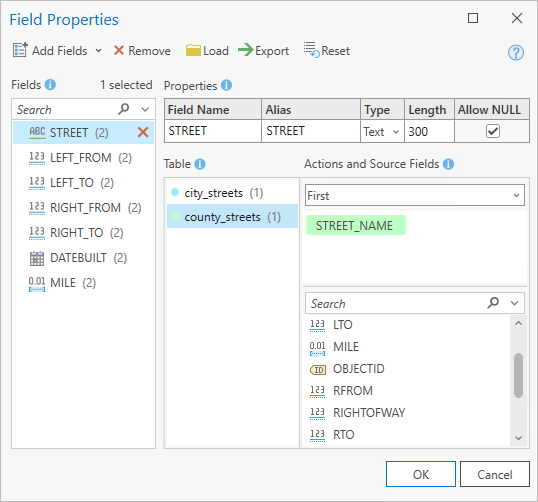Screen dimensions: 538x502
Task: Remove STREET field with its red X
Action: pyautogui.click(x=143, y=132)
